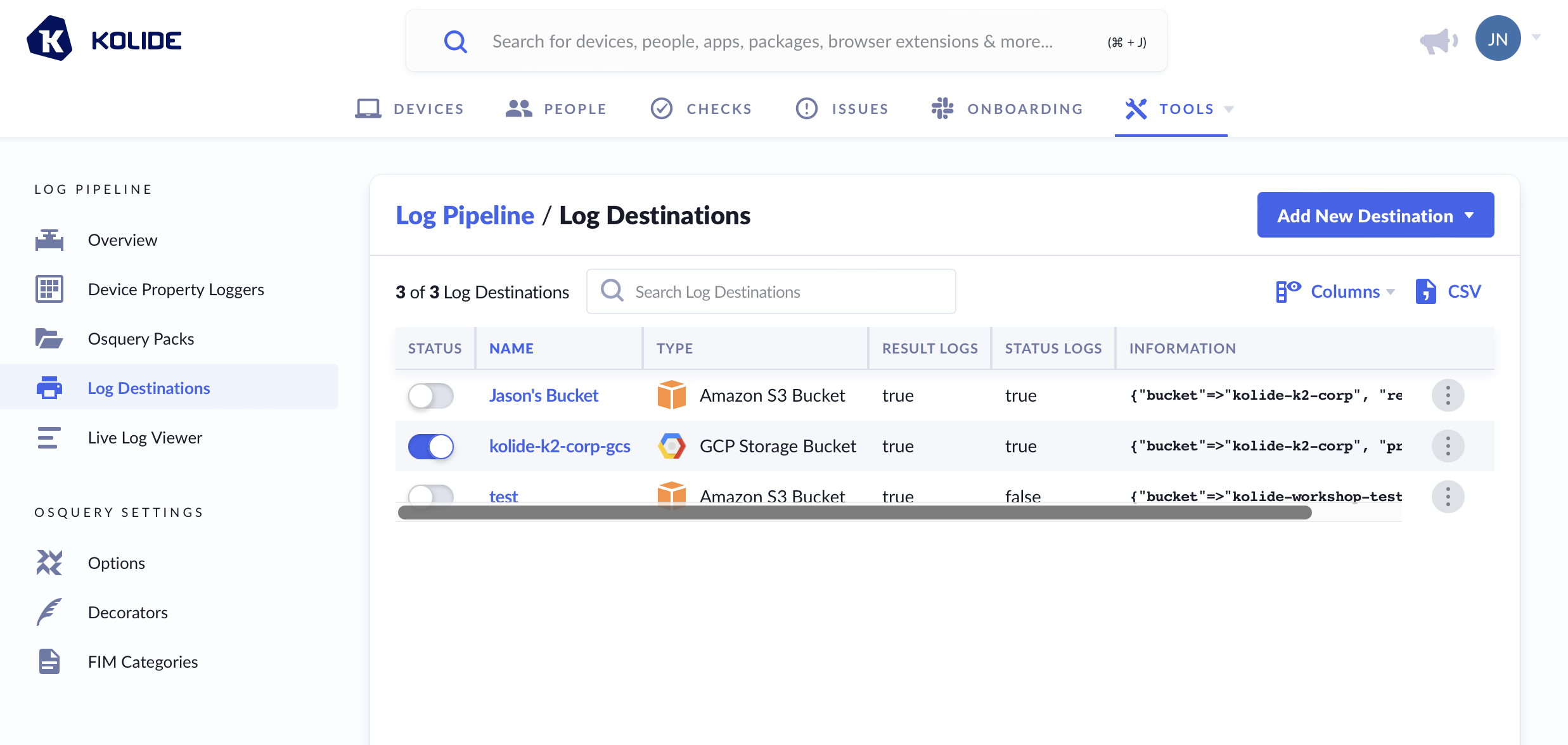The width and height of the screenshot is (1568, 745).
Task: Open the kolide-k2-corp-gcs destination link
Action: (559, 446)
